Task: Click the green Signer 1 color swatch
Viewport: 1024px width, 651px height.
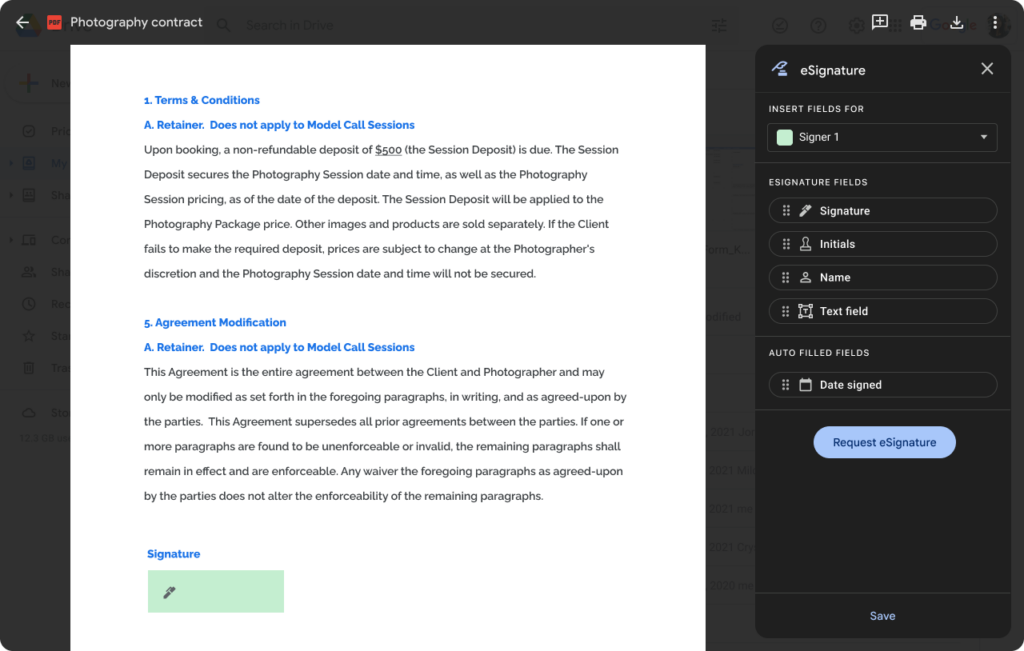Action: (x=784, y=137)
